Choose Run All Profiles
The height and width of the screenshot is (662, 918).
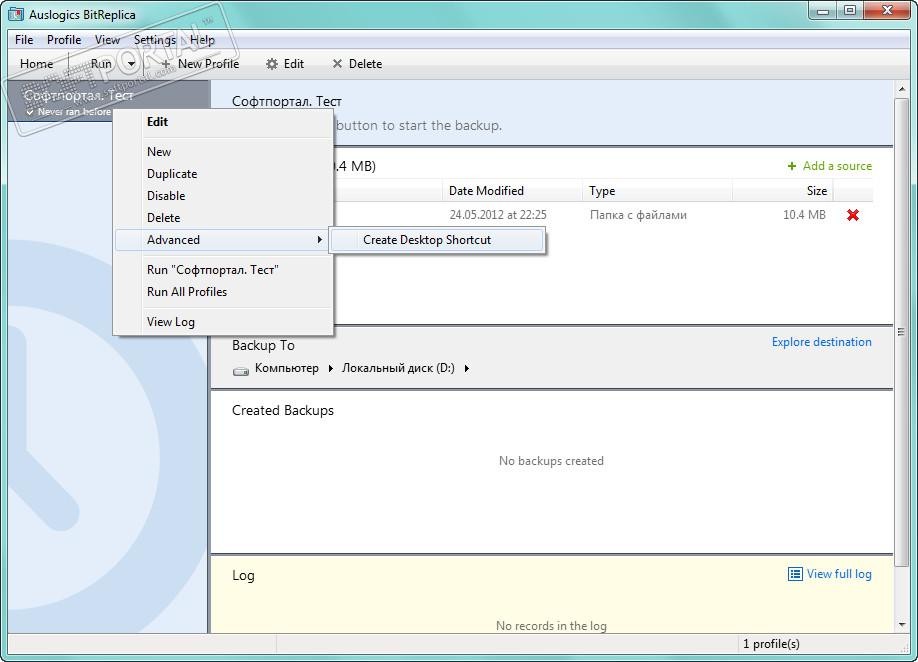coord(223,291)
